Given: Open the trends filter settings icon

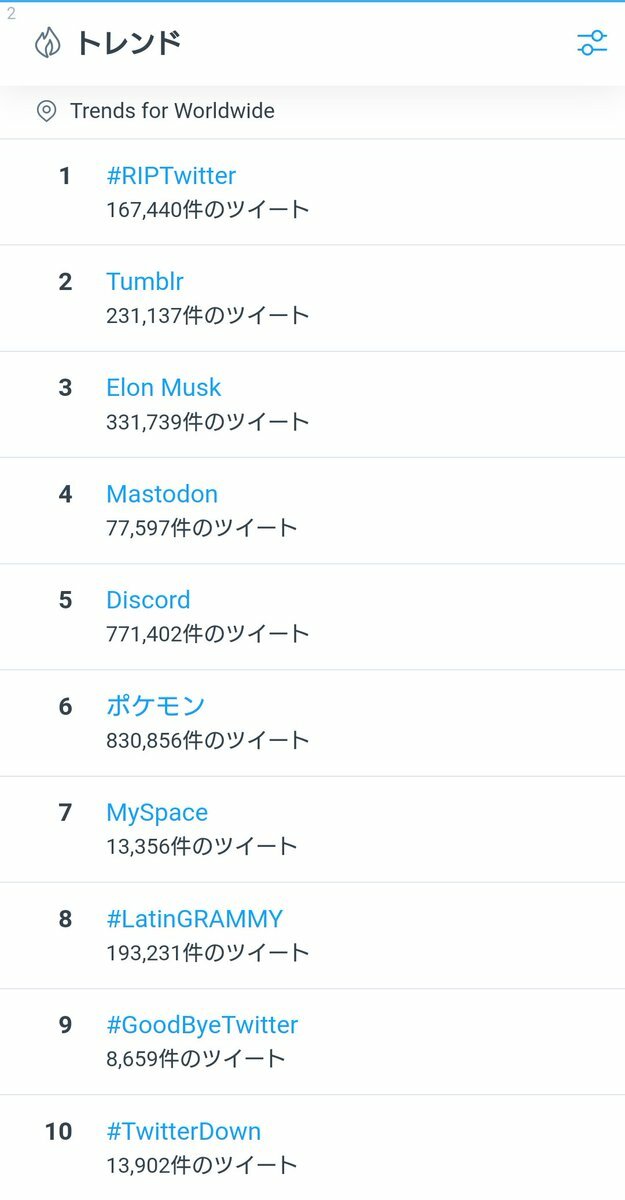Looking at the screenshot, I should click(592, 43).
